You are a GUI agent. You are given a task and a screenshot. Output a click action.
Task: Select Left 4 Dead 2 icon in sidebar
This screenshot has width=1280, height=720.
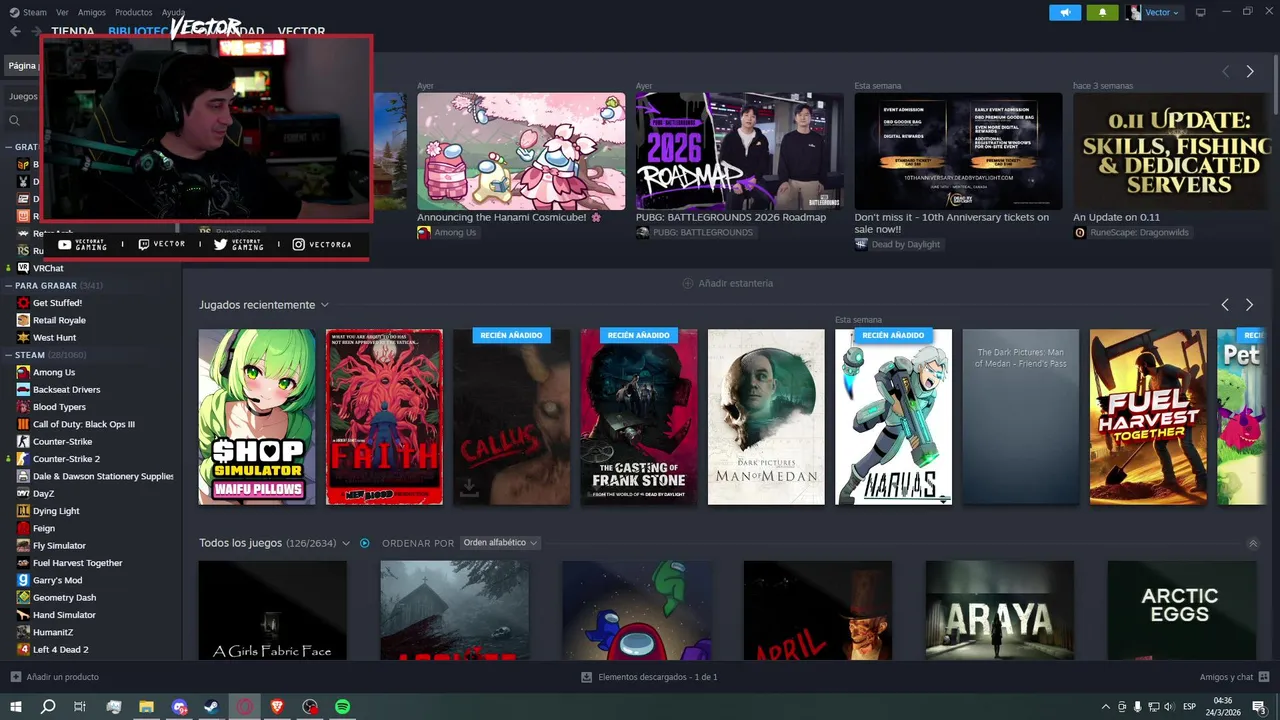pyautogui.click(x=23, y=649)
